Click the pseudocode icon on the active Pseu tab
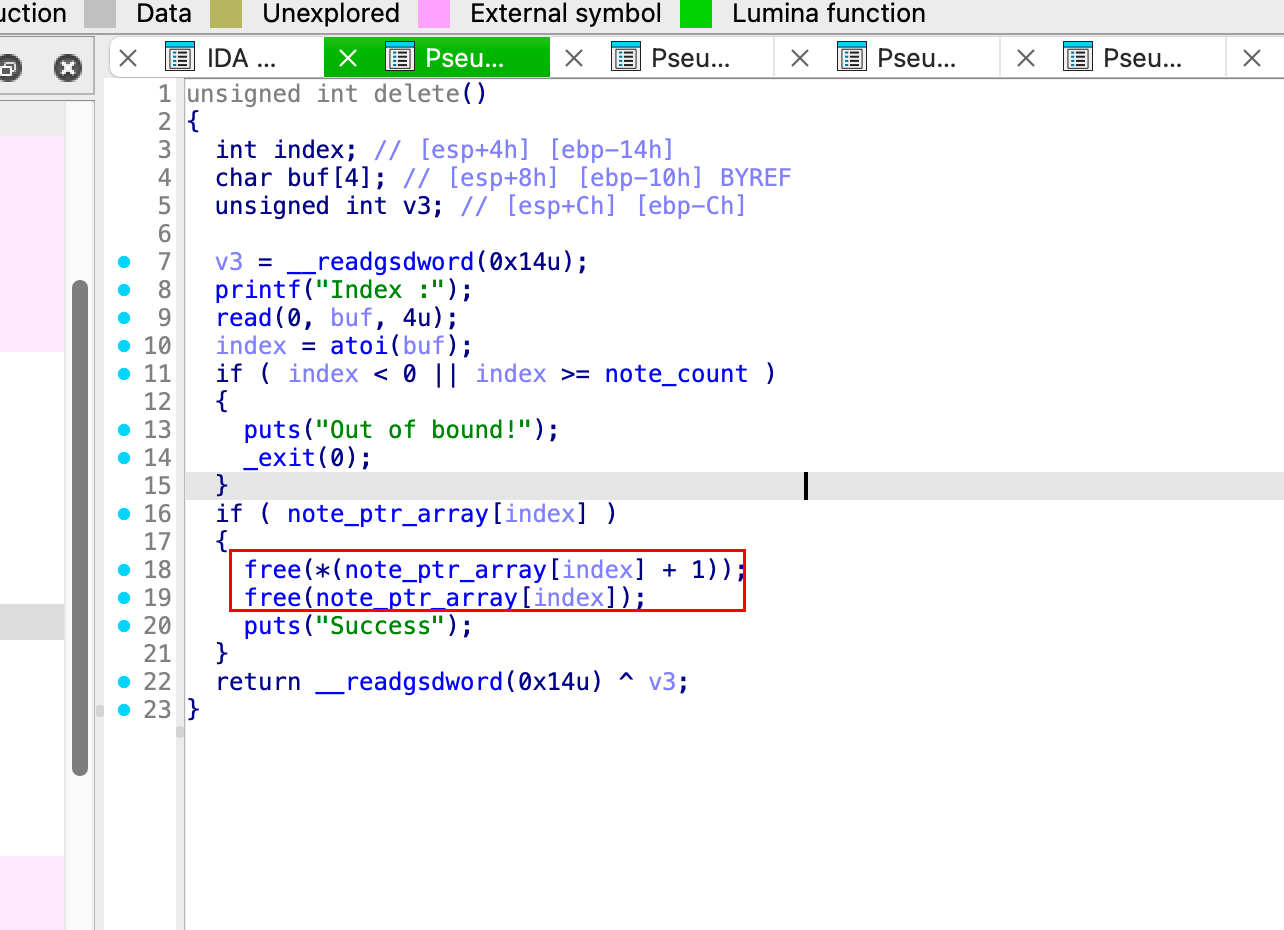The height and width of the screenshot is (930, 1284). point(399,57)
